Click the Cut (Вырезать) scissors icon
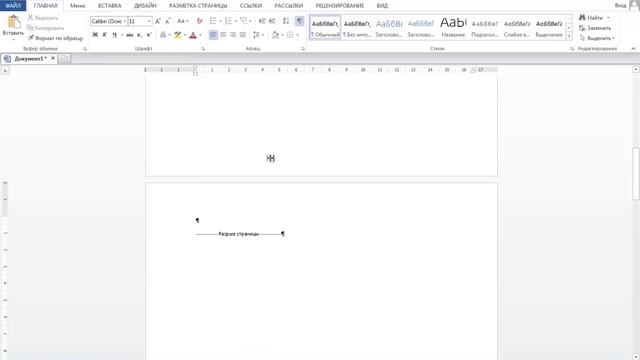This screenshot has width=640, height=360. 30,18
